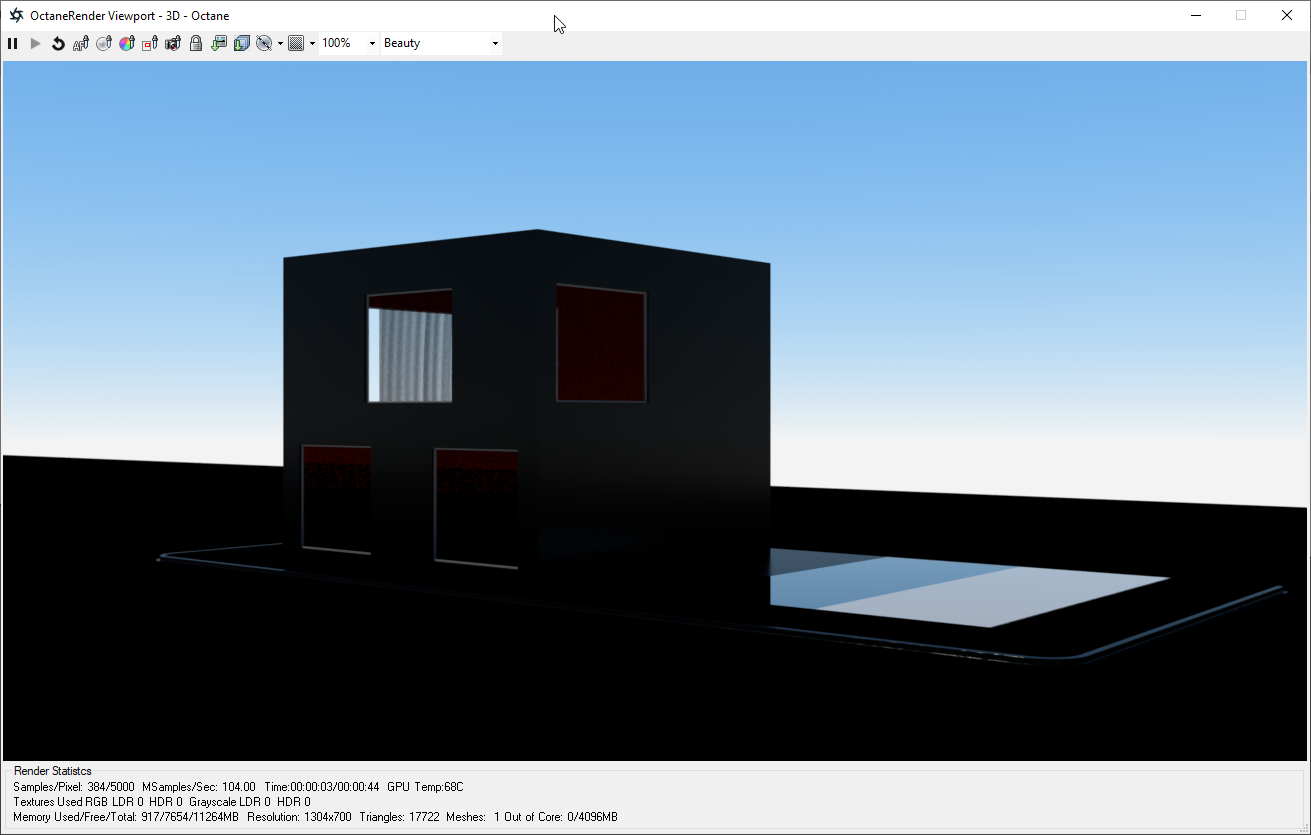This screenshot has height=835, width=1311.
Task: Click the Resolution: 1304x700 readout
Action: (x=300, y=817)
